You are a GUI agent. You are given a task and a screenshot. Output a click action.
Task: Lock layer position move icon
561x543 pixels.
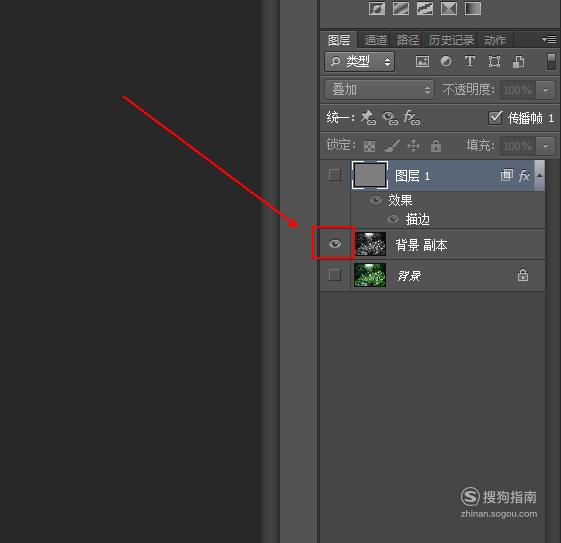(x=413, y=146)
